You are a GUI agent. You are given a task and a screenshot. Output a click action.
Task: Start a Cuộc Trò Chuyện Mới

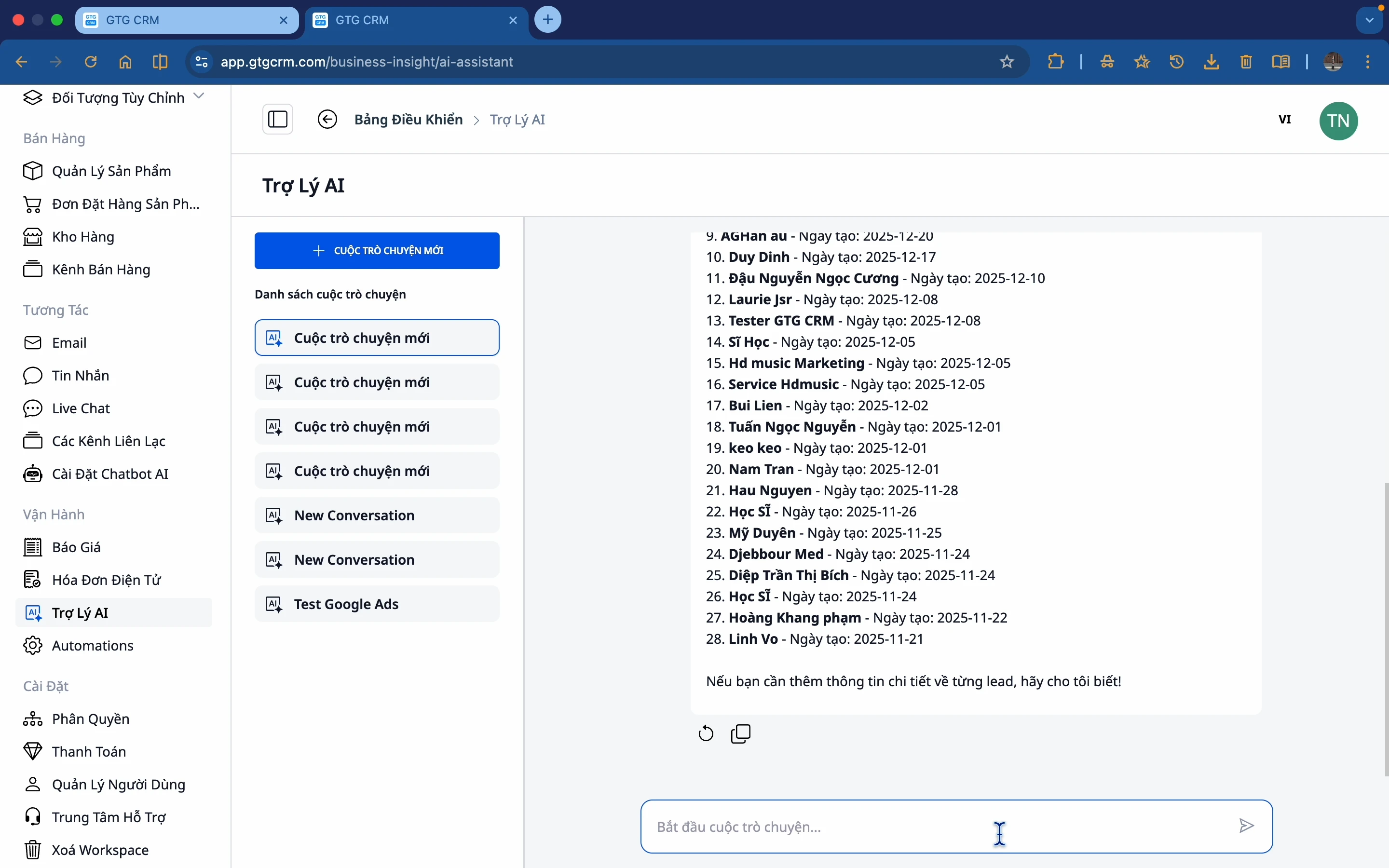pyautogui.click(x=377, y=250)
